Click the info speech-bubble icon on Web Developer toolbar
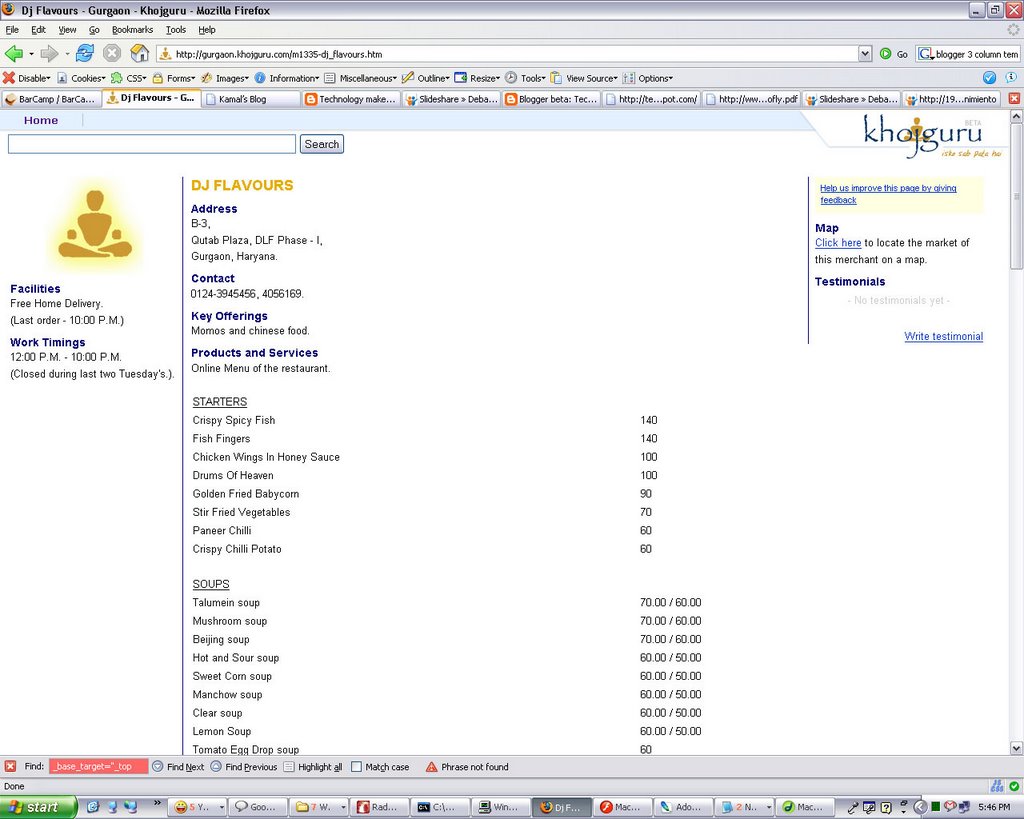The height and width of the screenshot is (819, 1024). click(1011, 77)
